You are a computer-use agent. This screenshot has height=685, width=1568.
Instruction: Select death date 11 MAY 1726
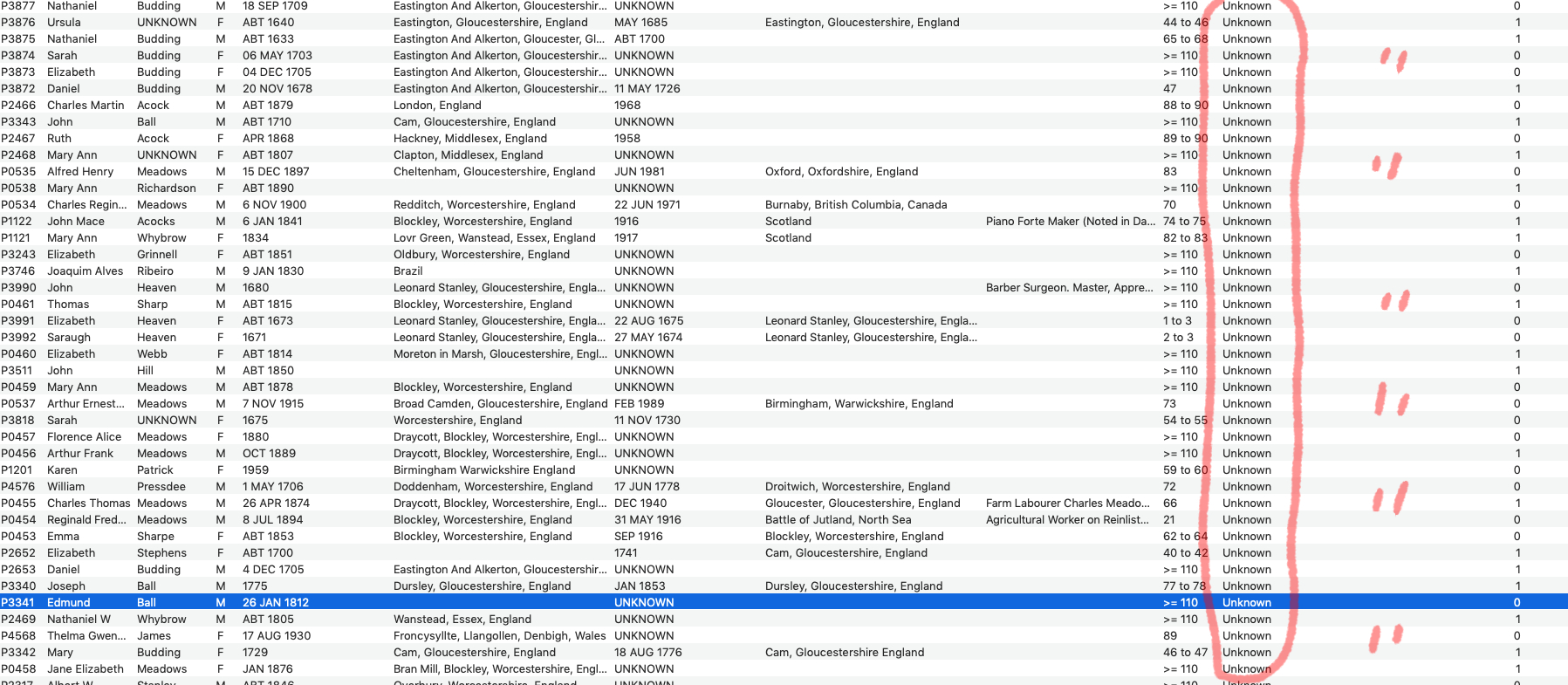pyautogui.click(x=647, y=89)
